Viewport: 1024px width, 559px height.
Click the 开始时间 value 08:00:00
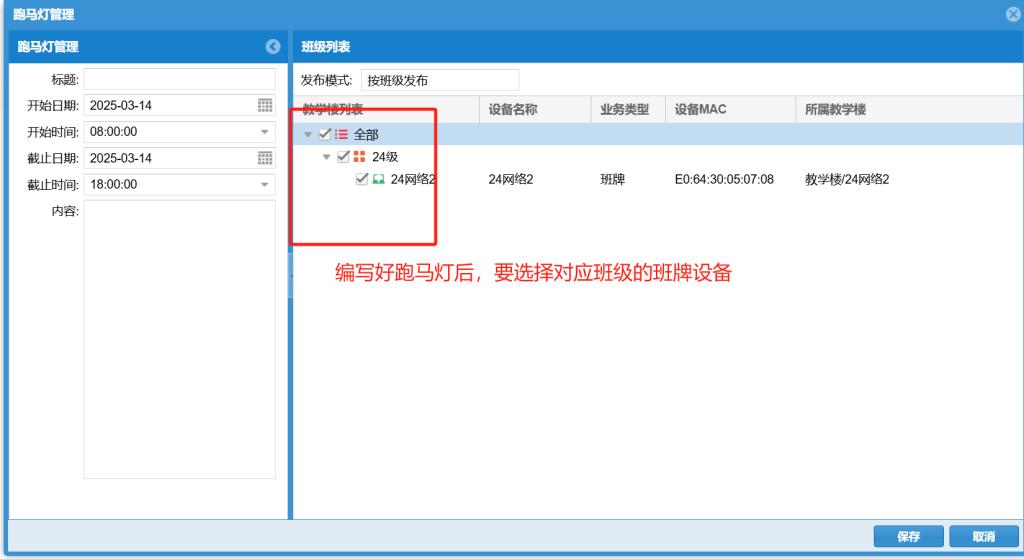click(114, 132)
